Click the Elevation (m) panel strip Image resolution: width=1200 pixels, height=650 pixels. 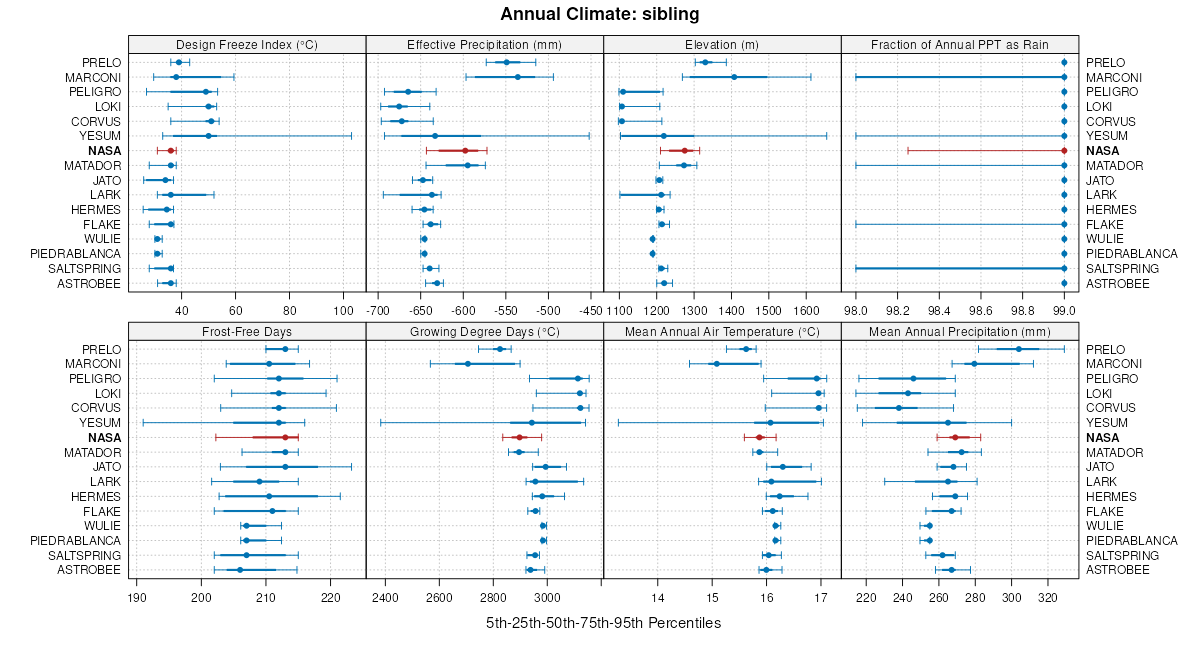(x=722, y=44)
